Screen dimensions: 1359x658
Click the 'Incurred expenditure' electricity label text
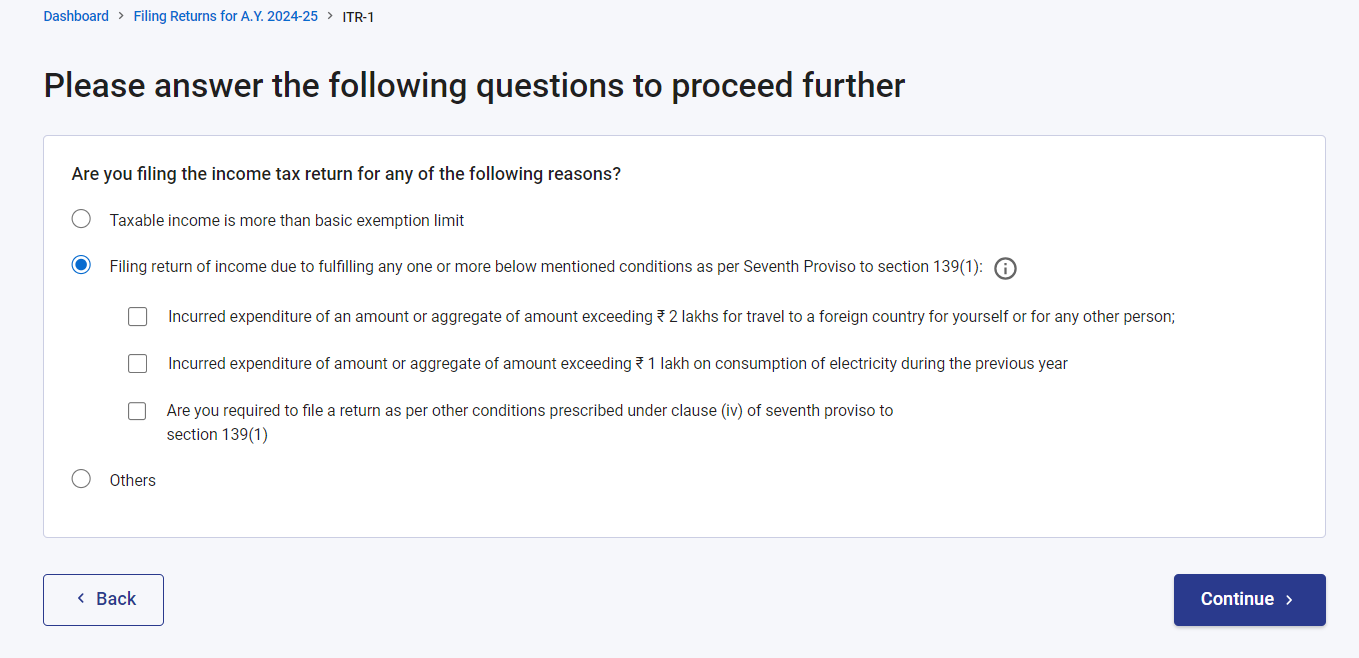[x=617, y=364]
